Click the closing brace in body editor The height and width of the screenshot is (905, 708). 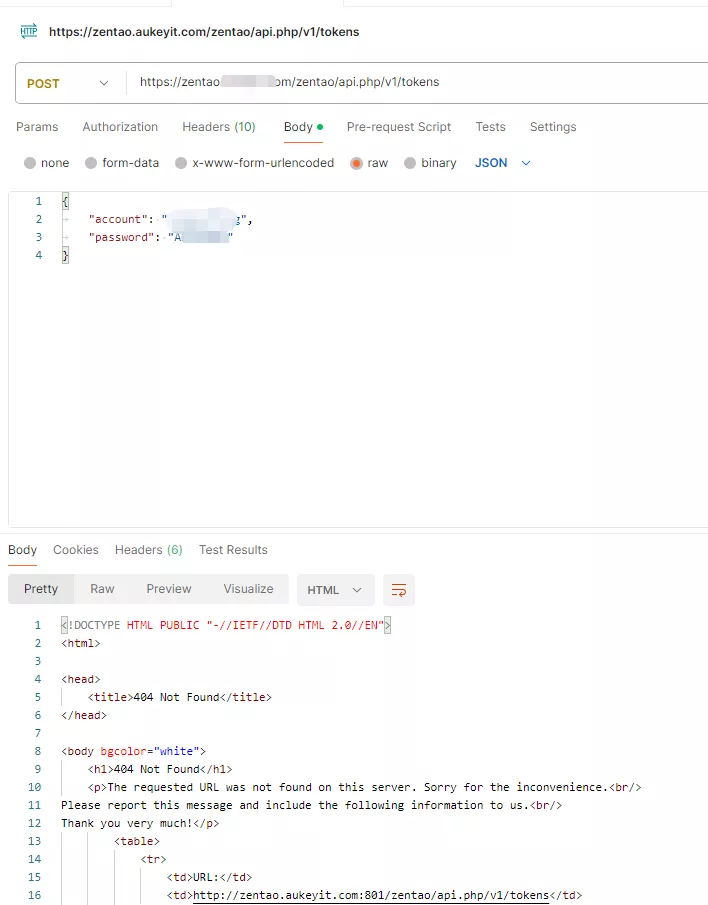(65, 255)
